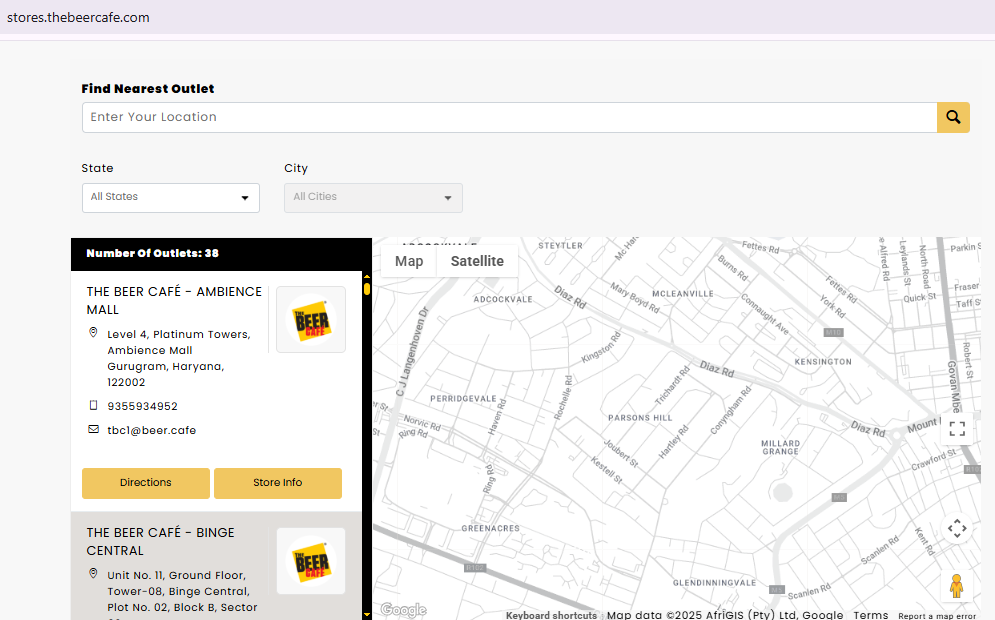
Task: Open the map camera controls icon
Action: tap(957, 528)
